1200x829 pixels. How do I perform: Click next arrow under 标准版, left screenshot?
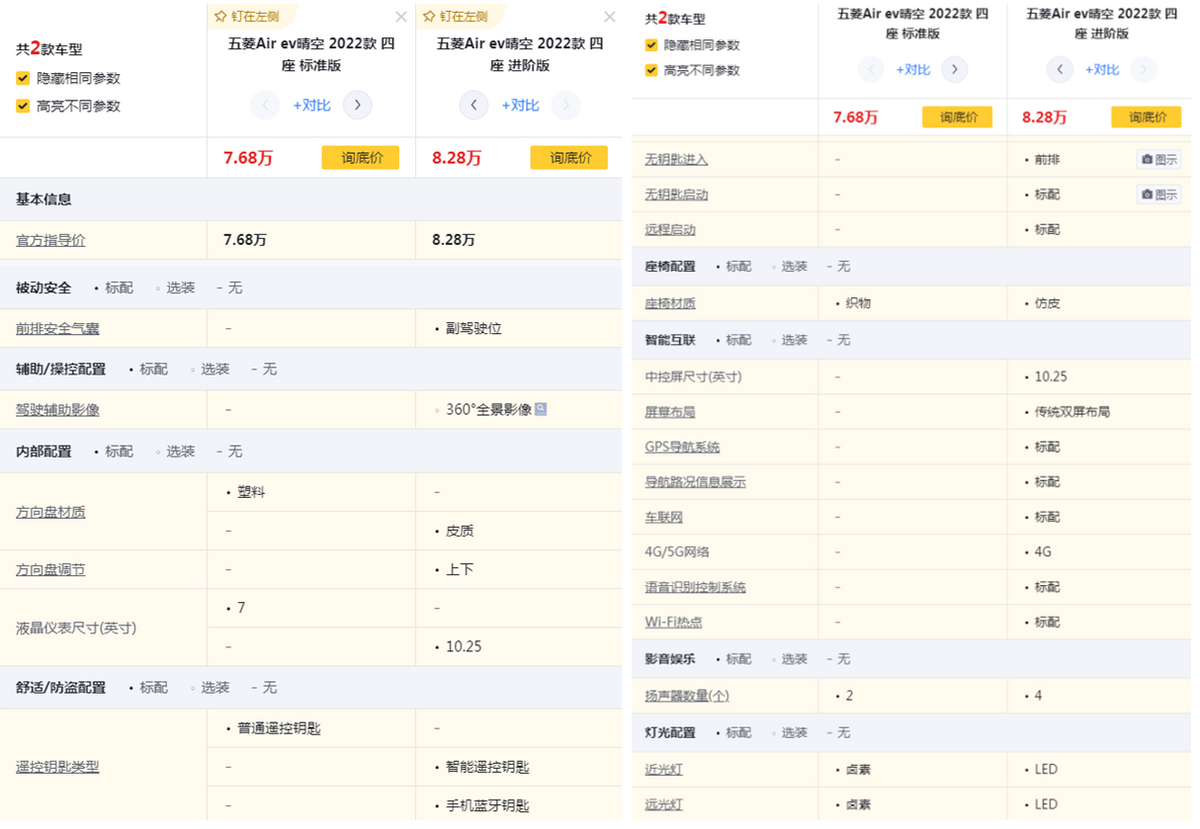click(357, 105)
